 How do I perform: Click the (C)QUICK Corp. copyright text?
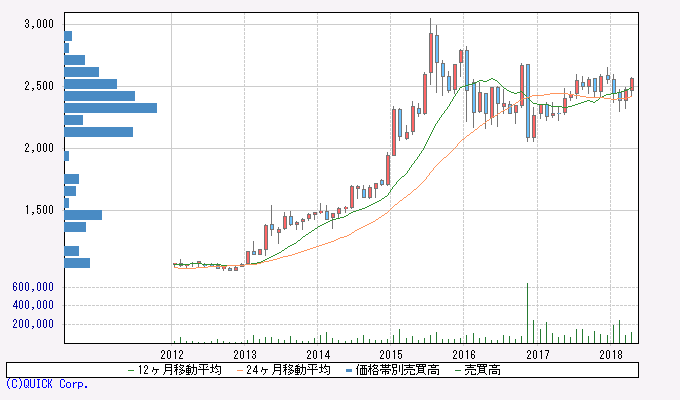click(x=47, y=384)
